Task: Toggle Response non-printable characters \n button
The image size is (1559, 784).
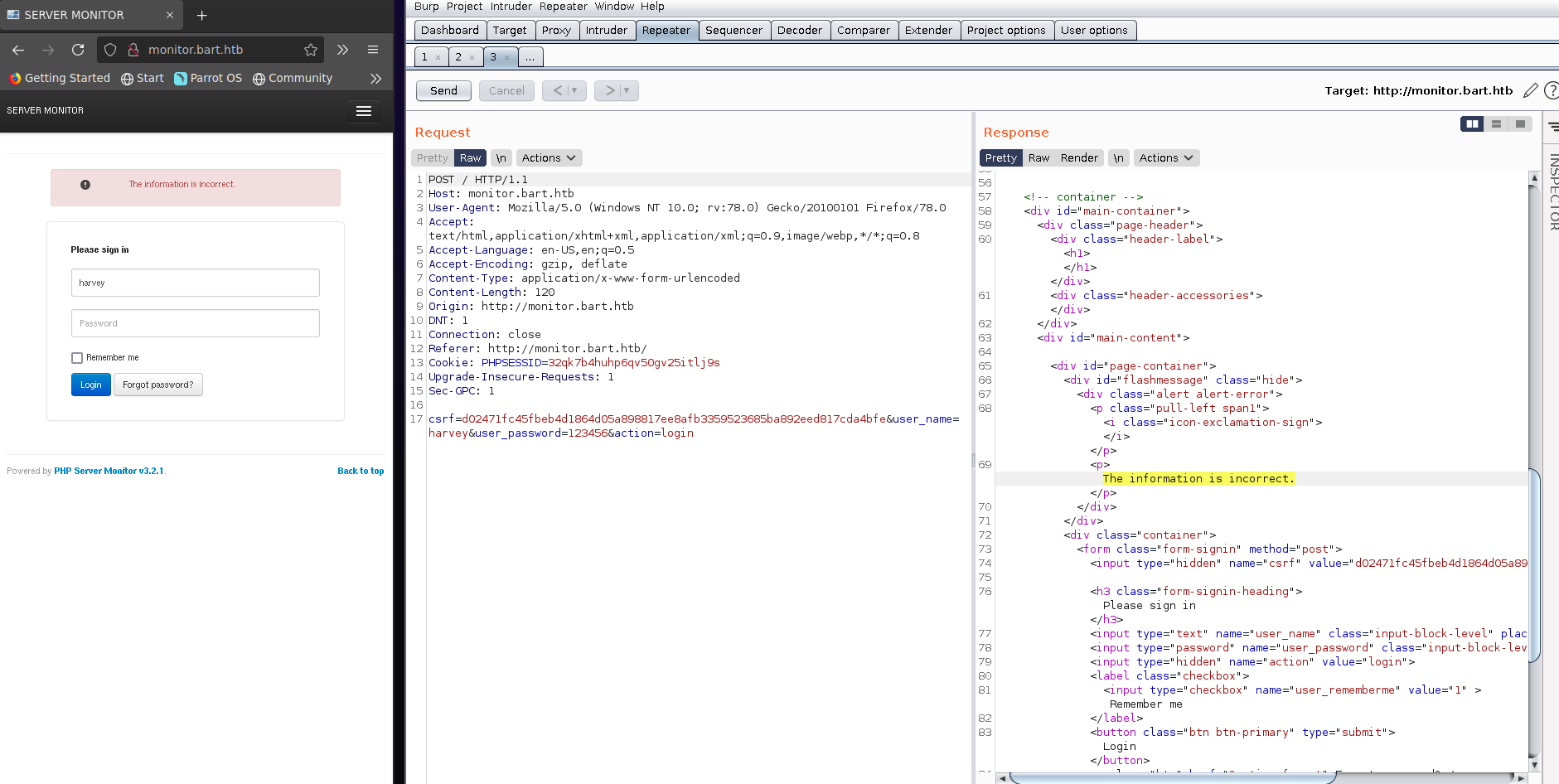Action: tap(1119, 158)
